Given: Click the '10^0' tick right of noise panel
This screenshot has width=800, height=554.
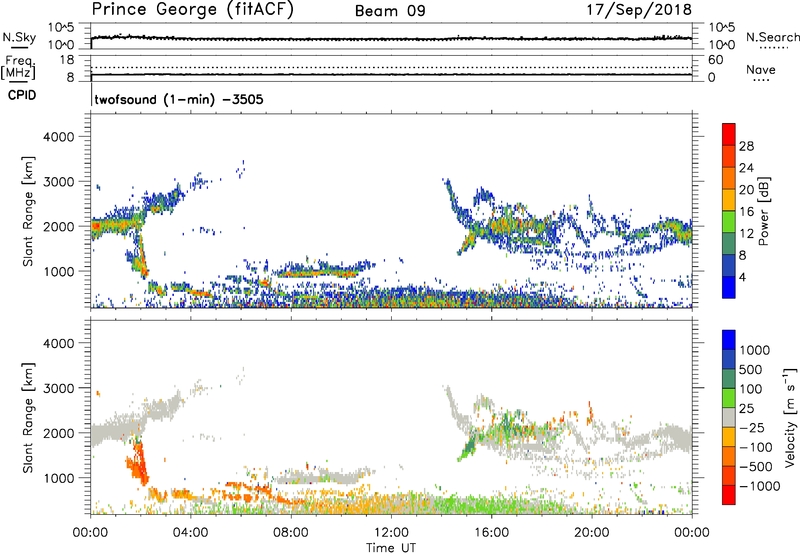Looking at the screenshot, I should click(x=722, y=45).
